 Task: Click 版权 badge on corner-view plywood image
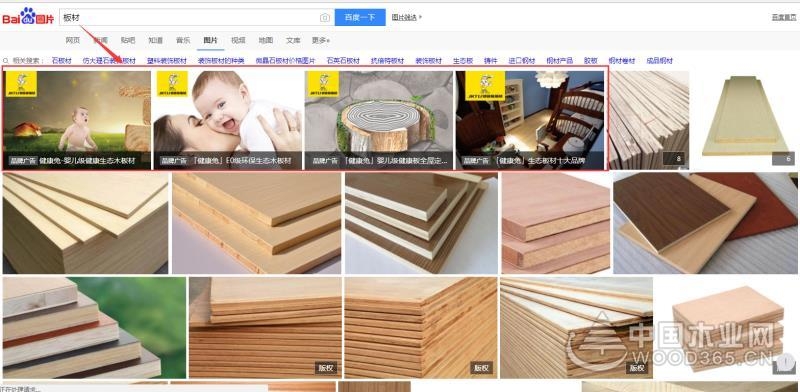481,368
